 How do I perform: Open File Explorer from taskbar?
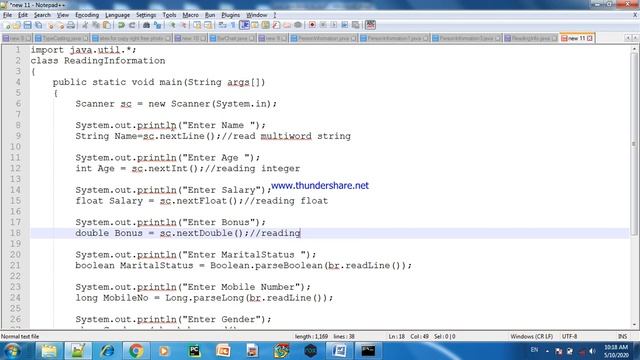point(49,351)
